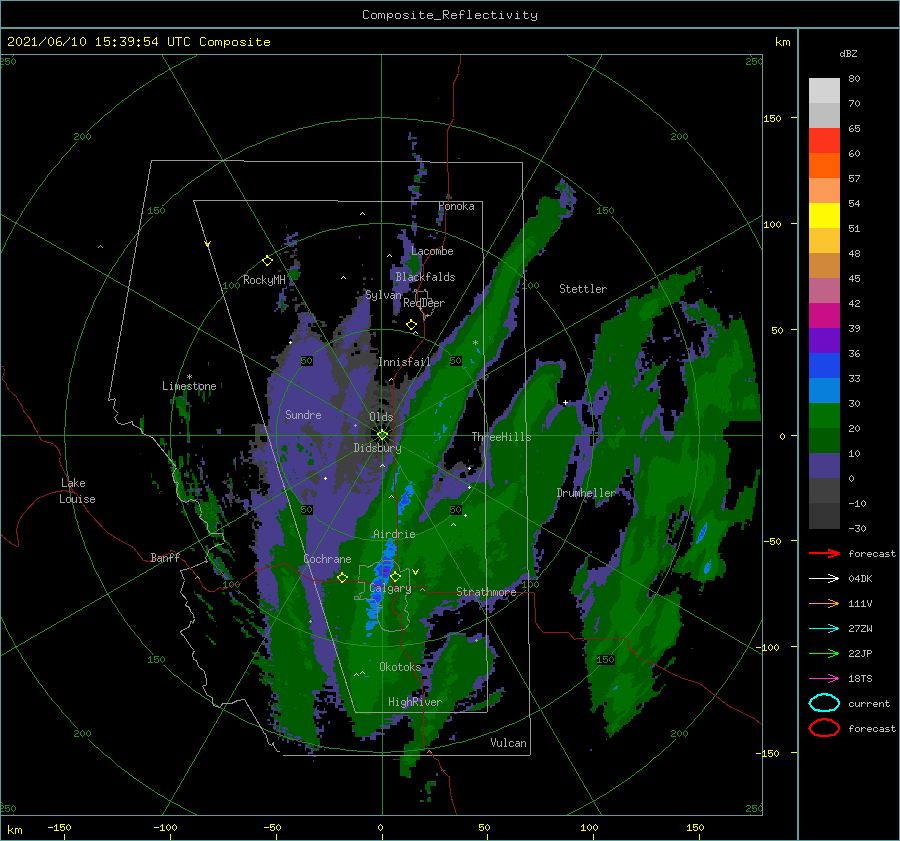Select the ThreeHills label
The height and width of the screenshot is (841, 900).
pyautogui.click(x=502, y=437)
